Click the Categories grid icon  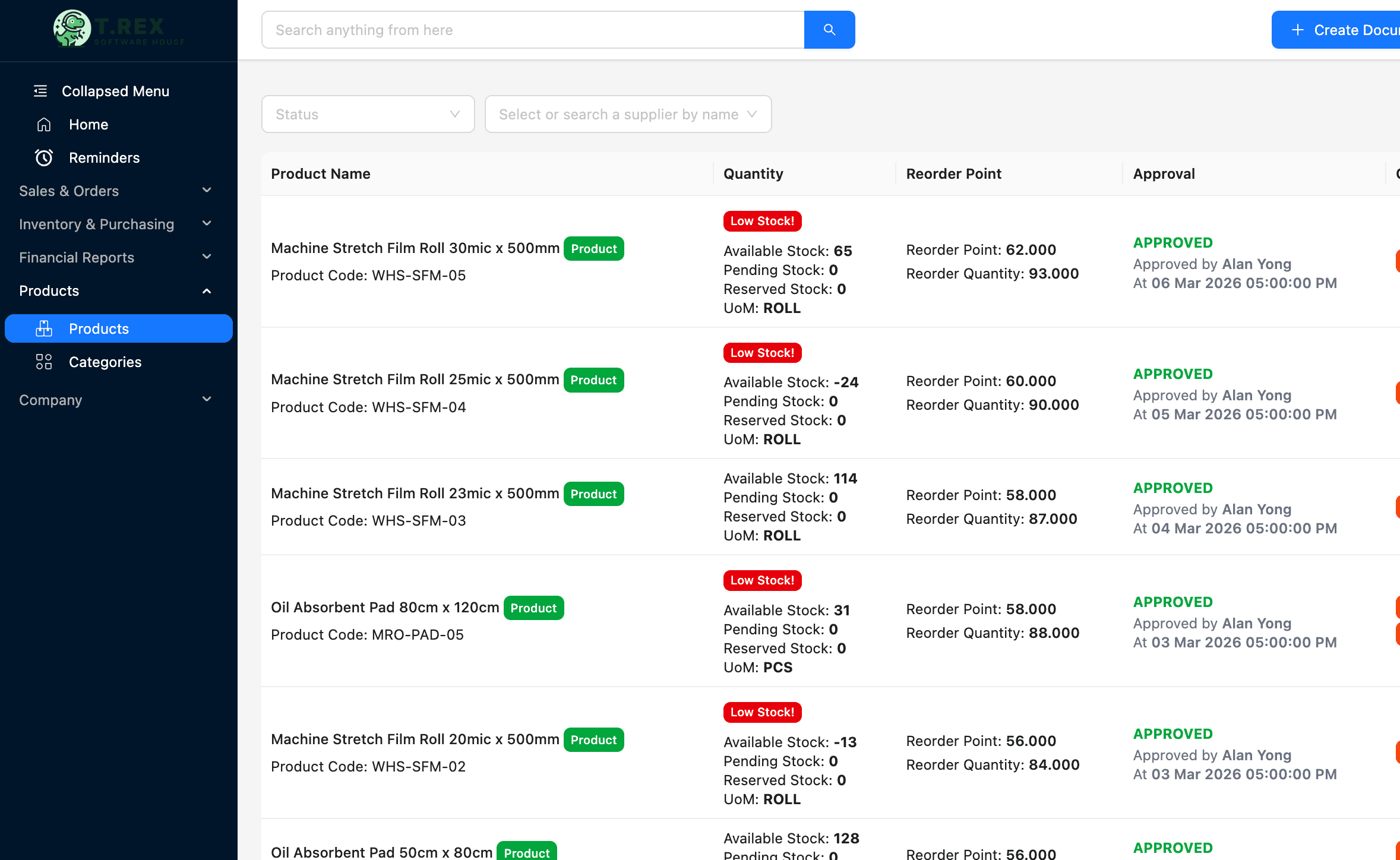[x=44, y=362]
